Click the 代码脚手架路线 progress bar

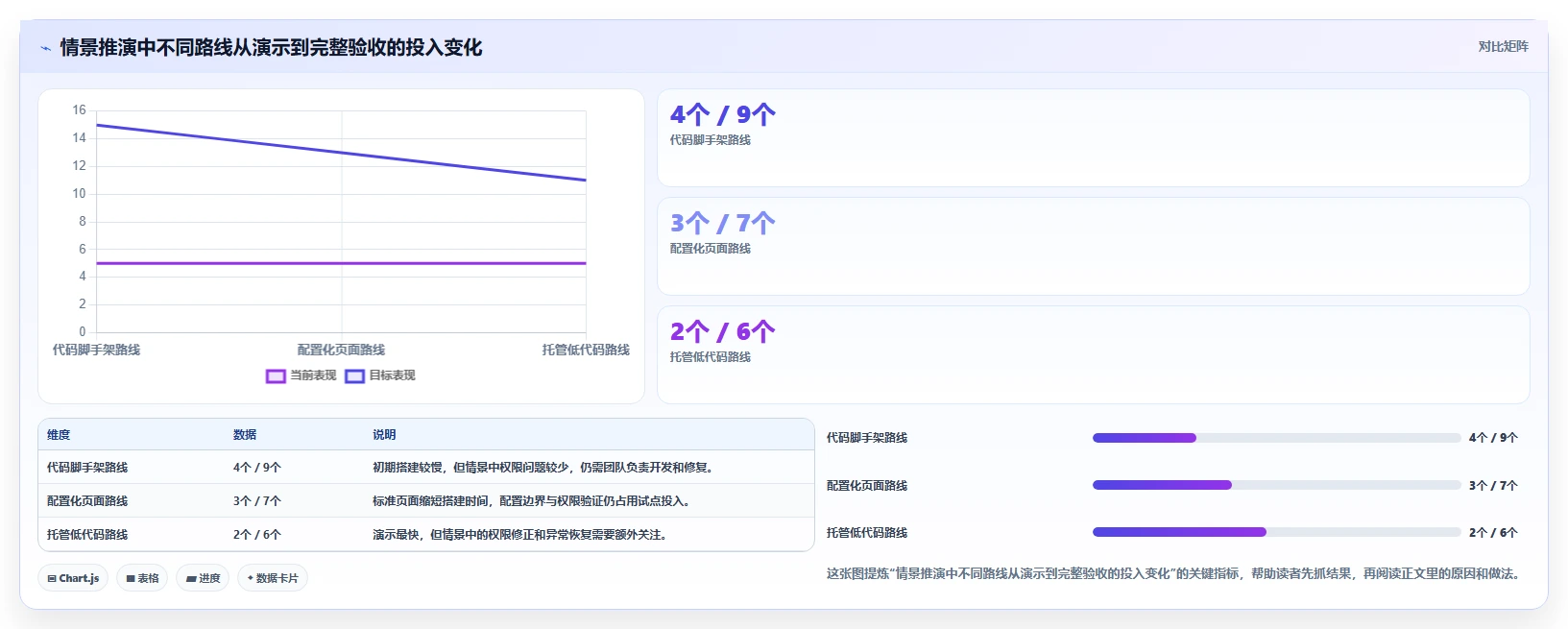pos(1276,438)
